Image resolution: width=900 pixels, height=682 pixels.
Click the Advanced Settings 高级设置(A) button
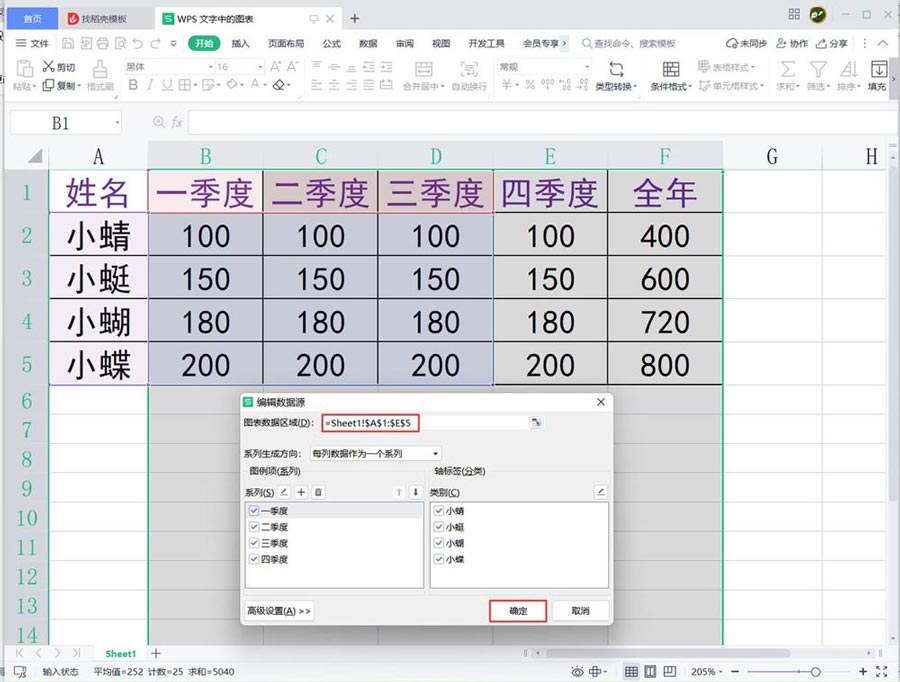(x=279, y=611)
